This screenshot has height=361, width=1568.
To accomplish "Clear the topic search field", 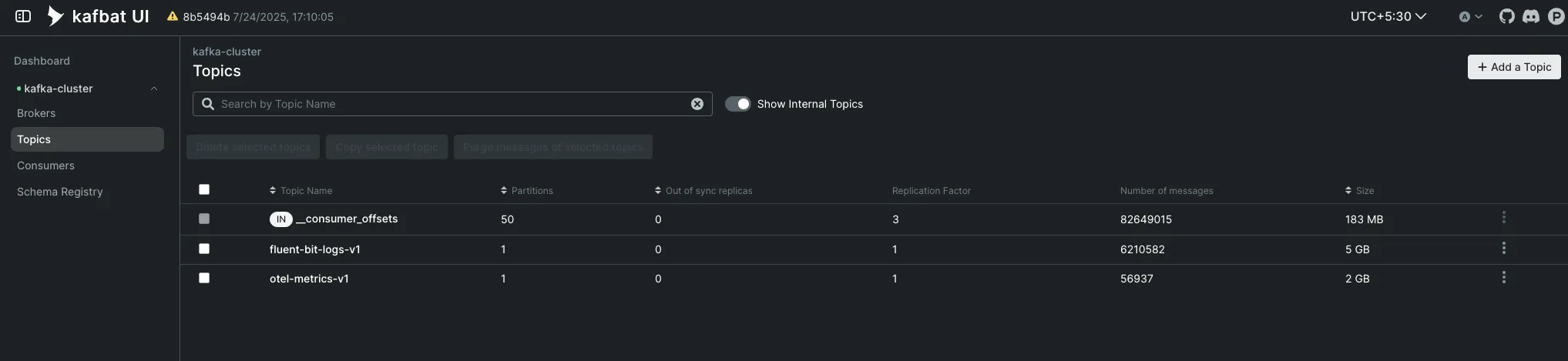I will 697,104.
